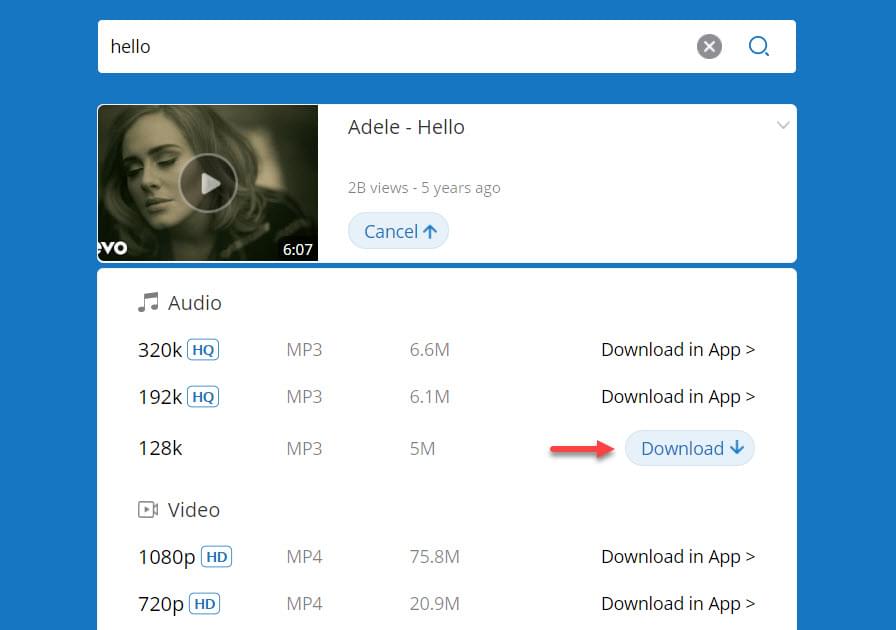Click the 6:07 duration label
This screenshot has width=896, height=630.
[298, 249]
